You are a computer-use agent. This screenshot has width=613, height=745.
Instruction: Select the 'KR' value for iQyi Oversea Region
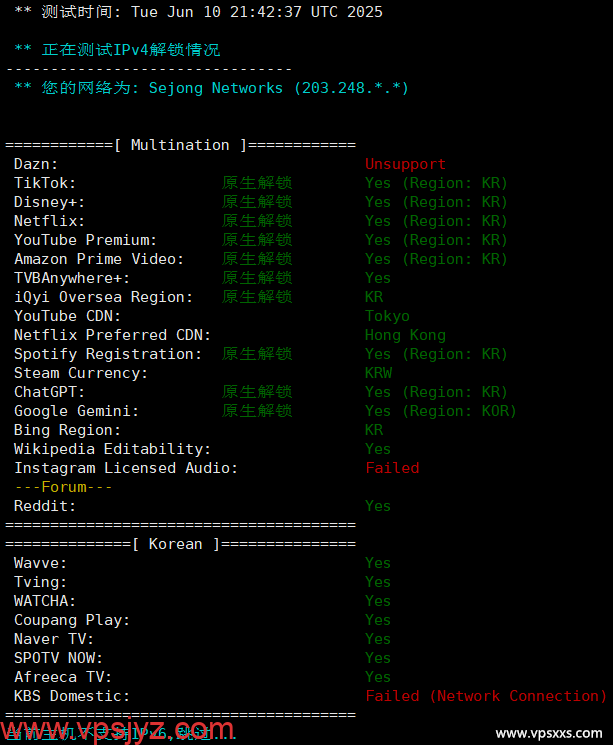point(374,297)
